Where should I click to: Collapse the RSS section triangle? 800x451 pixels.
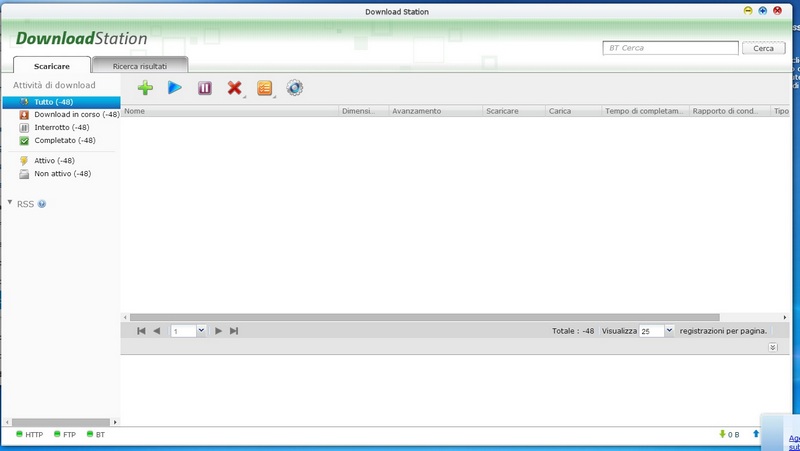click(x=10, y=203)
